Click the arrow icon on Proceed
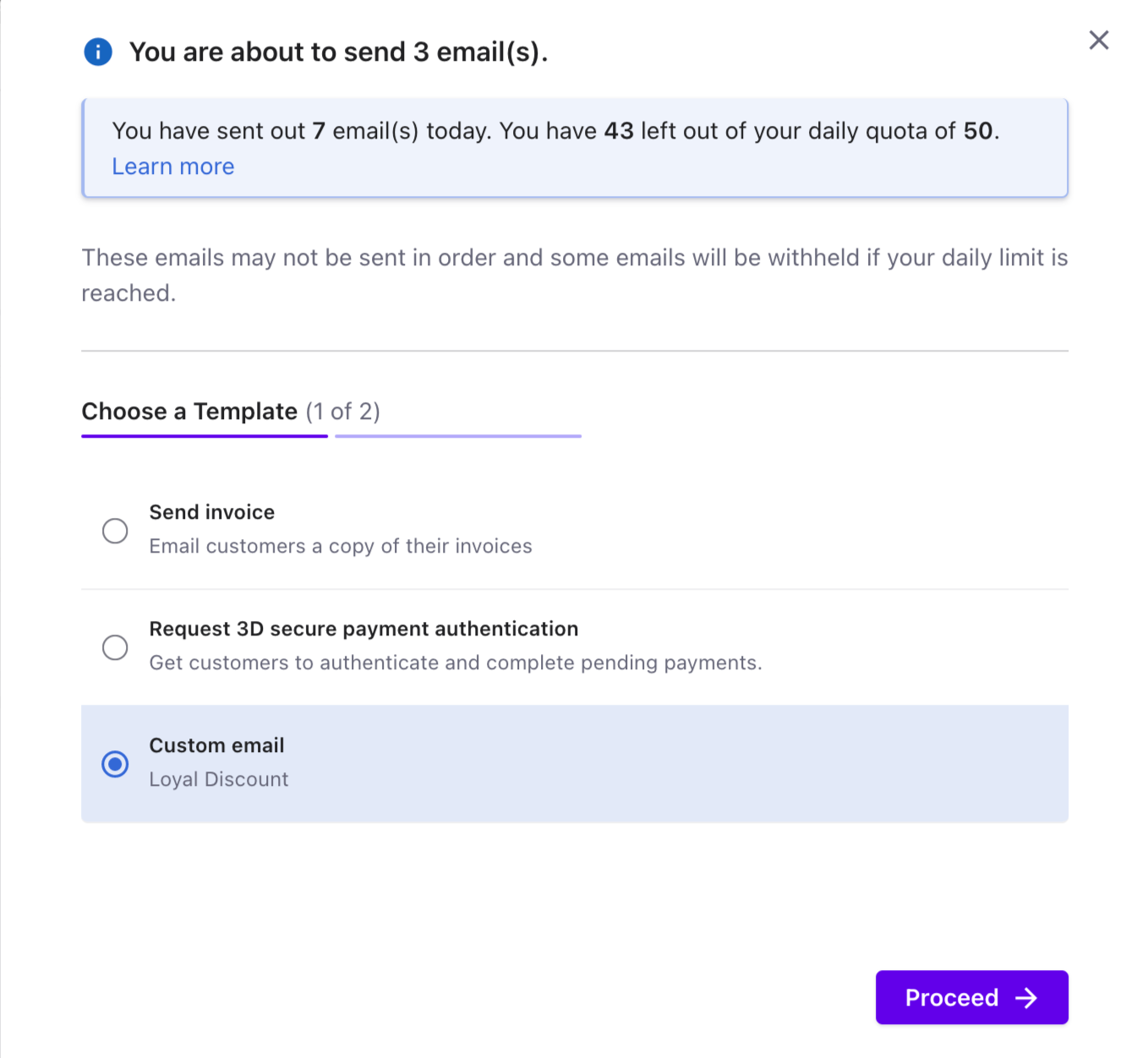Screen dimensions: 1148x1058 point(1026,998)
